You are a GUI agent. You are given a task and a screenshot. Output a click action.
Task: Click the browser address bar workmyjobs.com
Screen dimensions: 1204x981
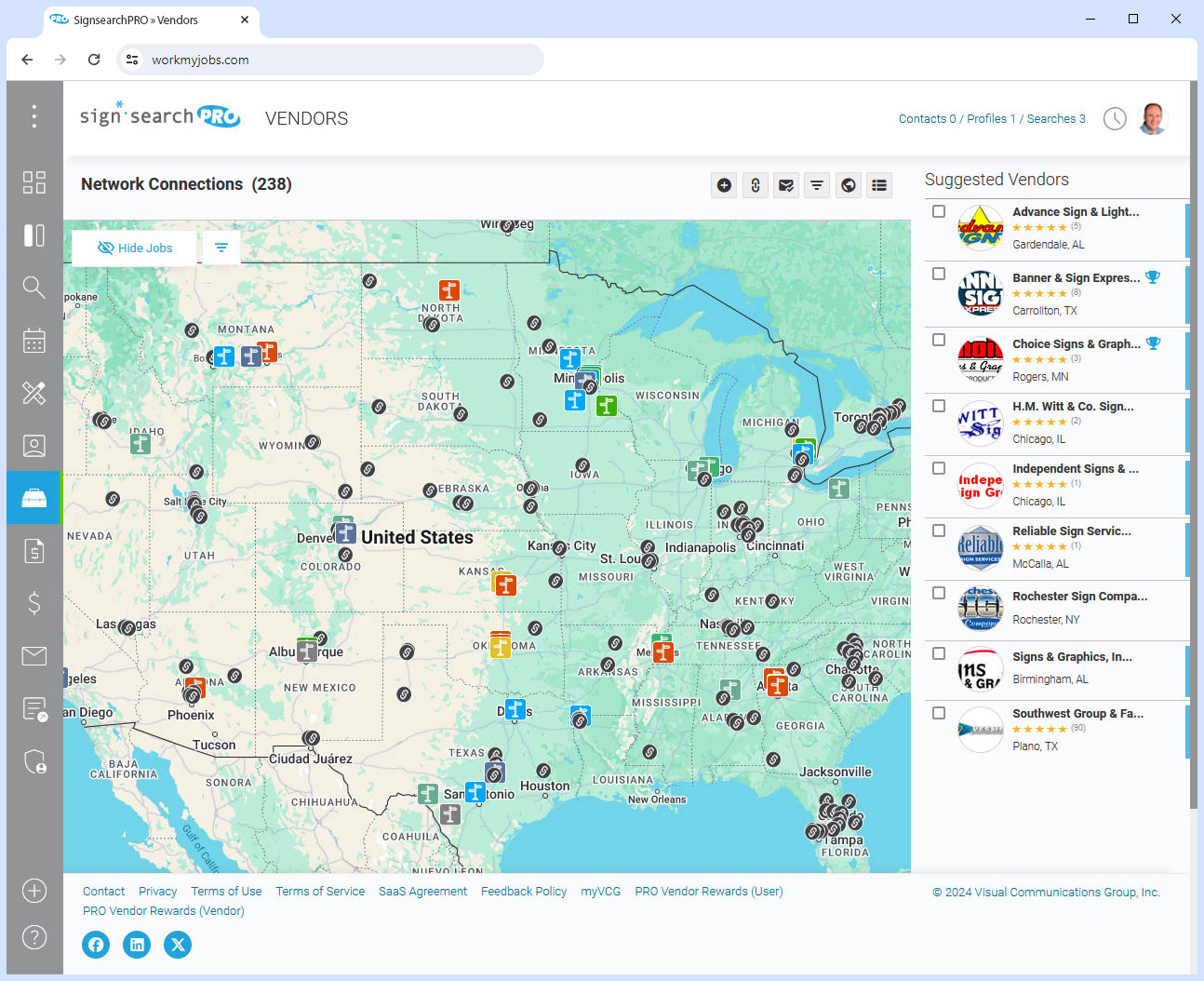pos(330,60)
